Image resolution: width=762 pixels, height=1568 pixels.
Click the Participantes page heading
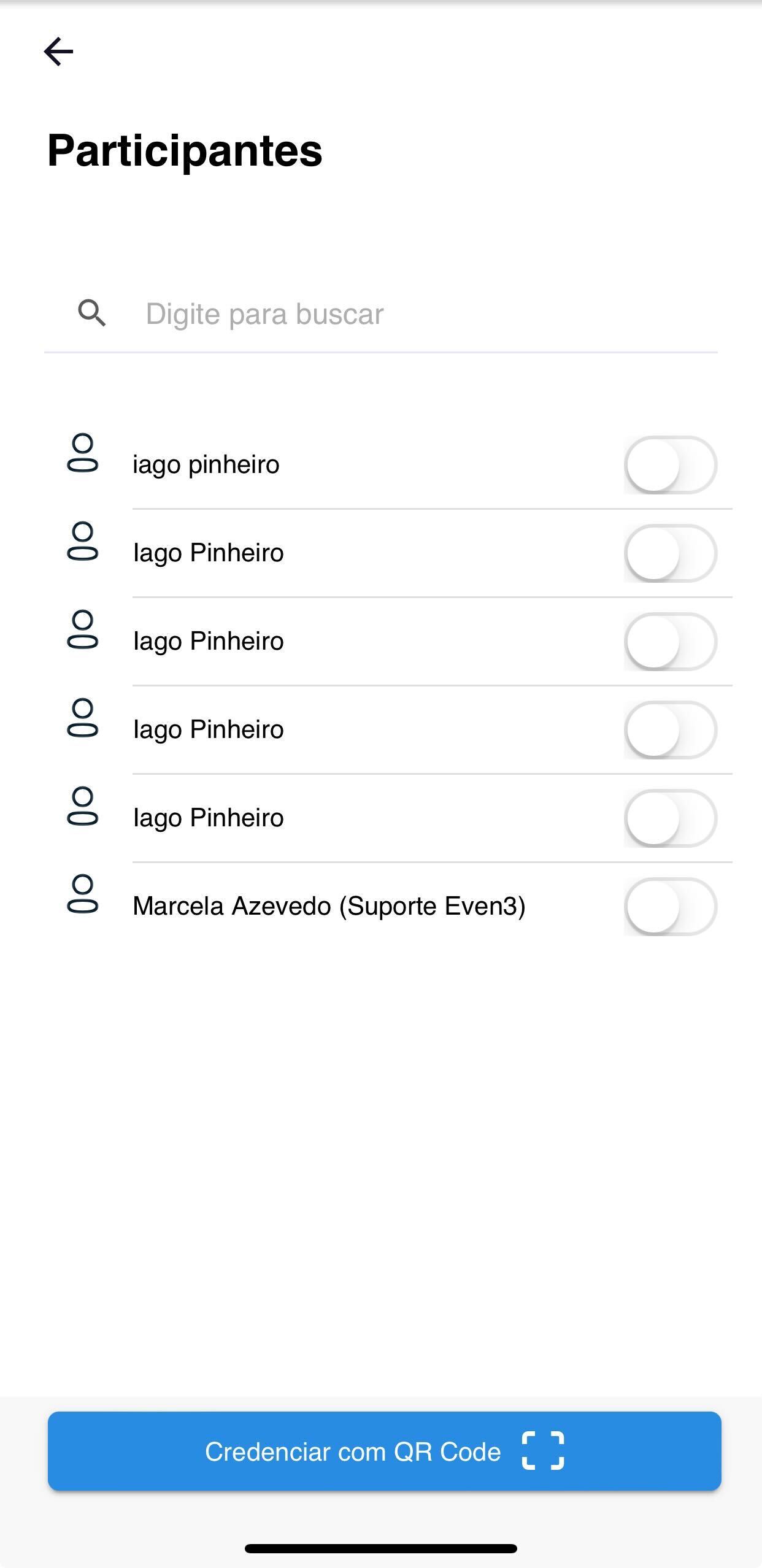point(185,151)
